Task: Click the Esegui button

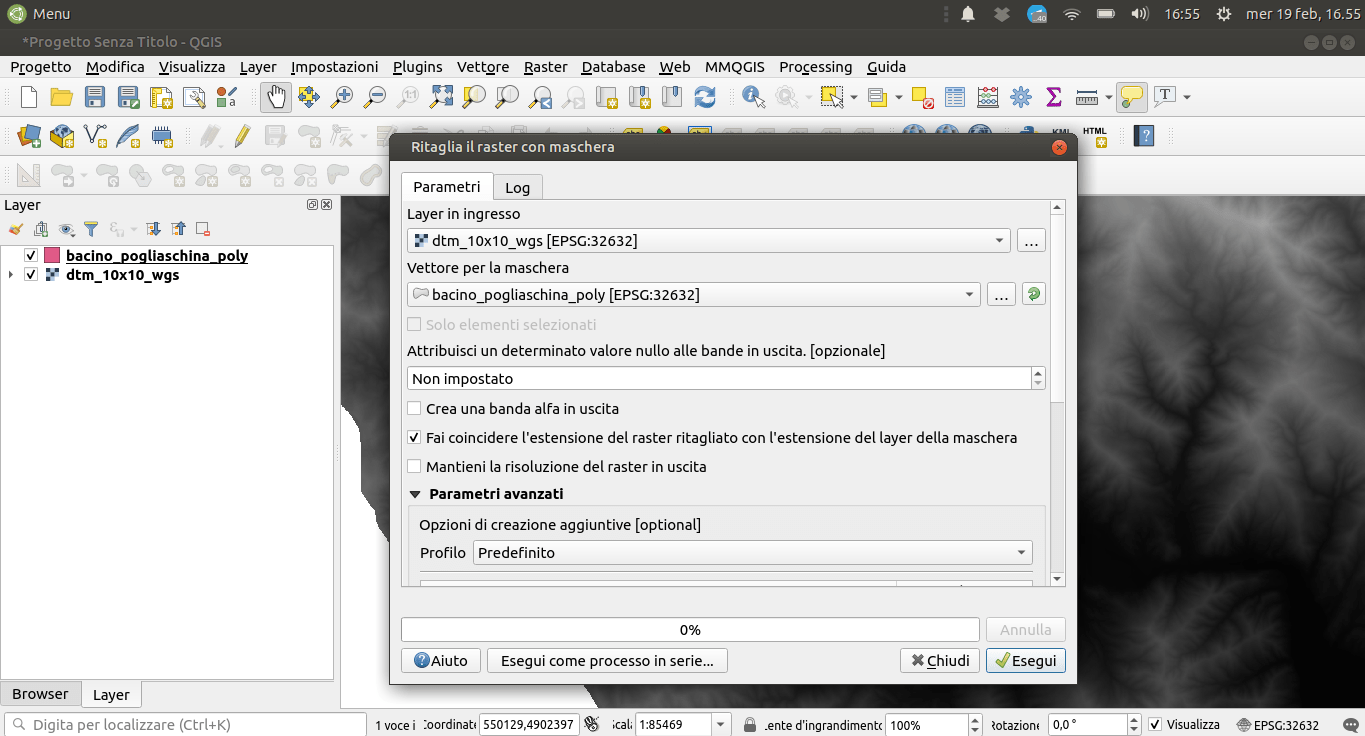Action: pos(1026,661)
